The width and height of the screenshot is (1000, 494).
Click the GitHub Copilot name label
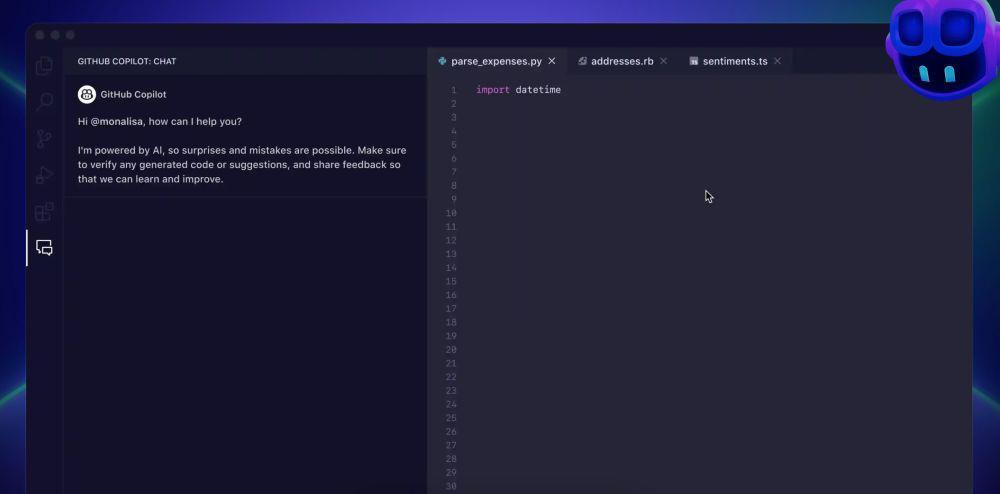tap(133, 94)
